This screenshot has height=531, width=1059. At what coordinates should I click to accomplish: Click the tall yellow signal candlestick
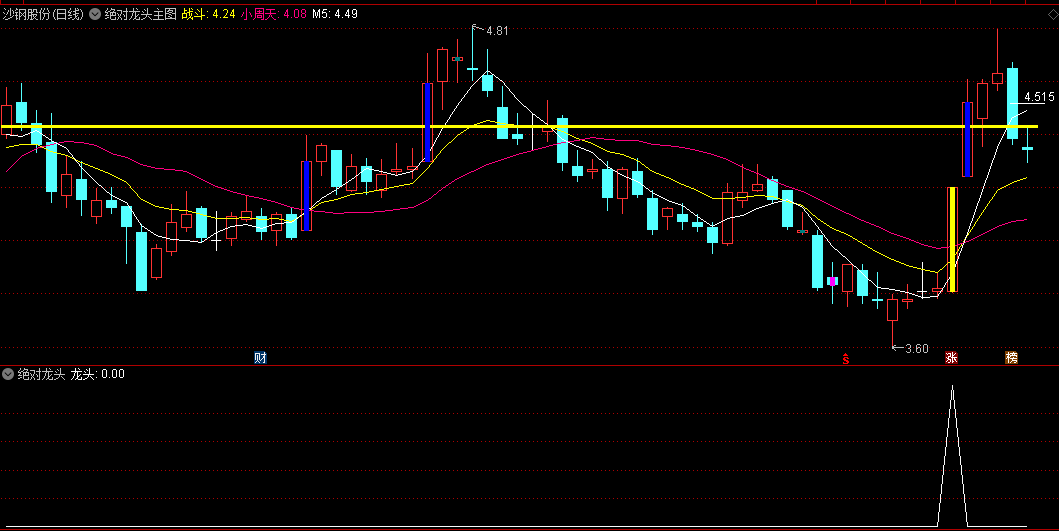[952, 239]
